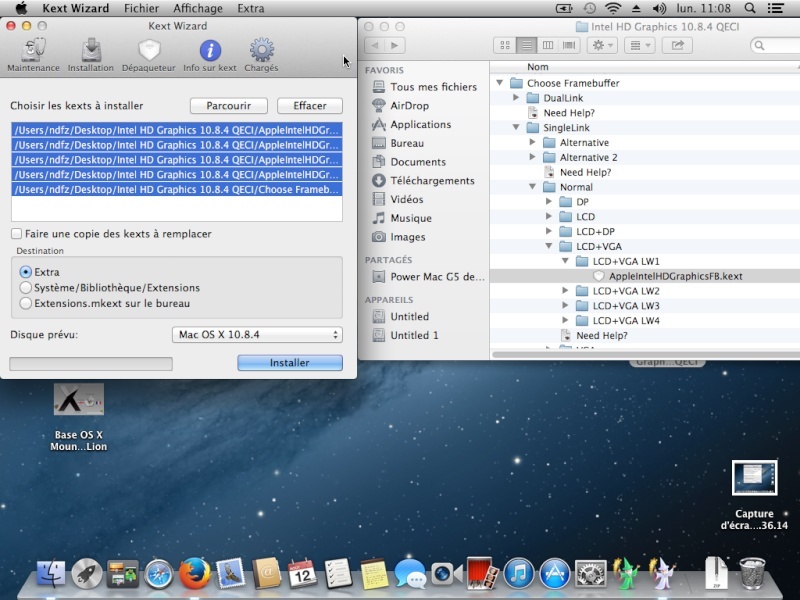
Task: Switch to the Installation toolbar icon
Action: [x=91, y=55]
